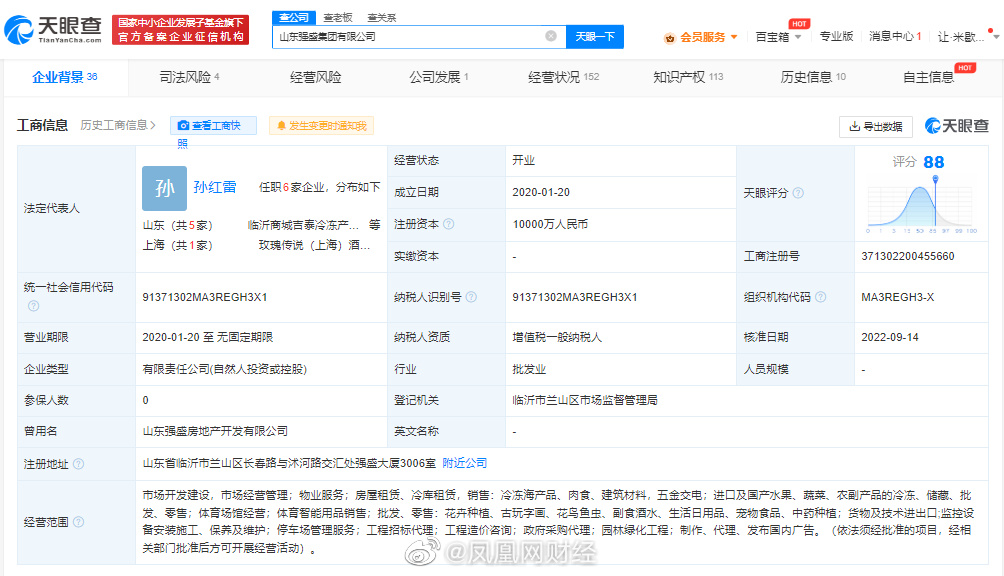Click help icon beside 经营范围
Viewport: 1004px width, 576px height.
[78, 522]
